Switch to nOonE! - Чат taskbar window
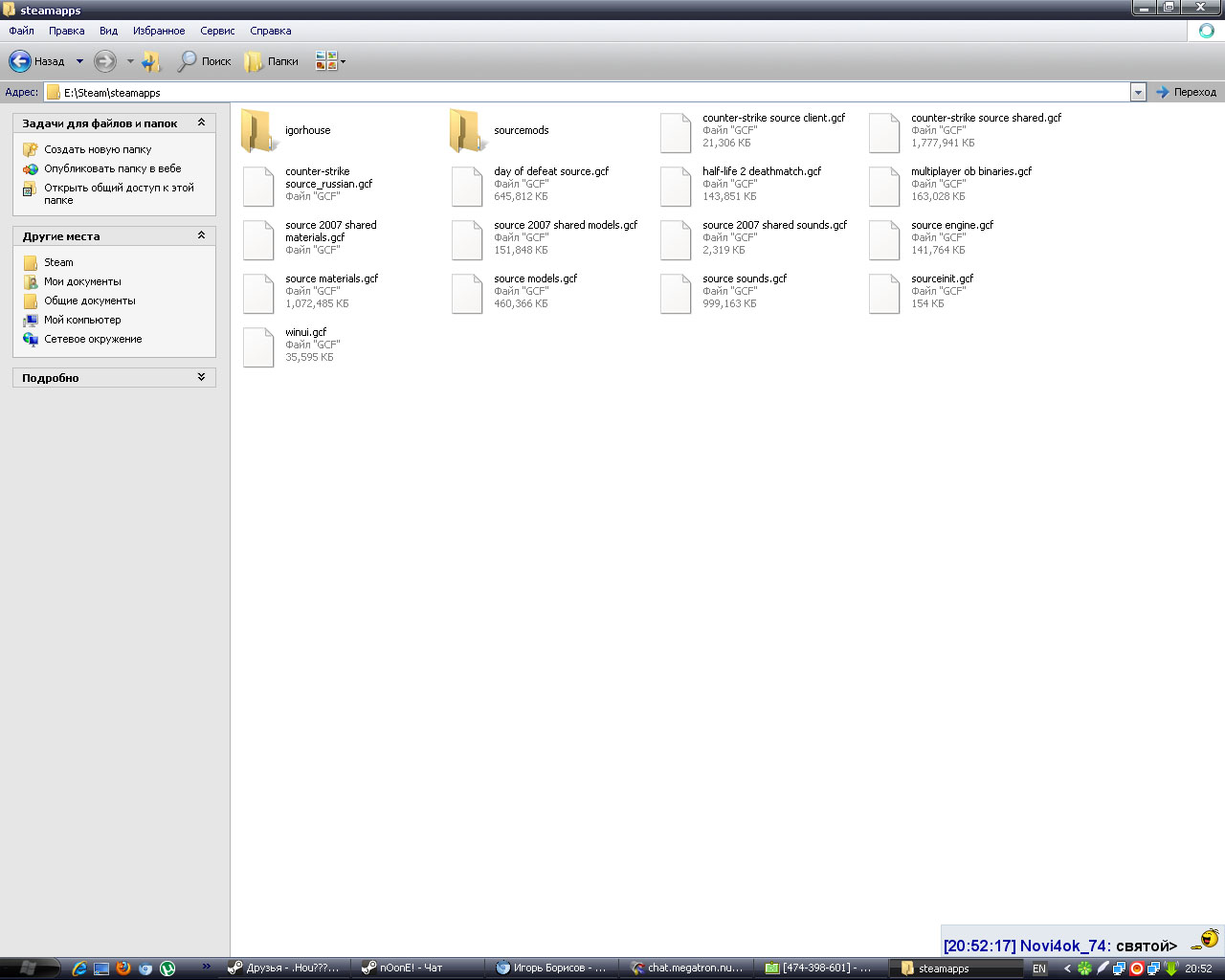This screenshot has height=980, width=1225. click(x=418, y=969)
